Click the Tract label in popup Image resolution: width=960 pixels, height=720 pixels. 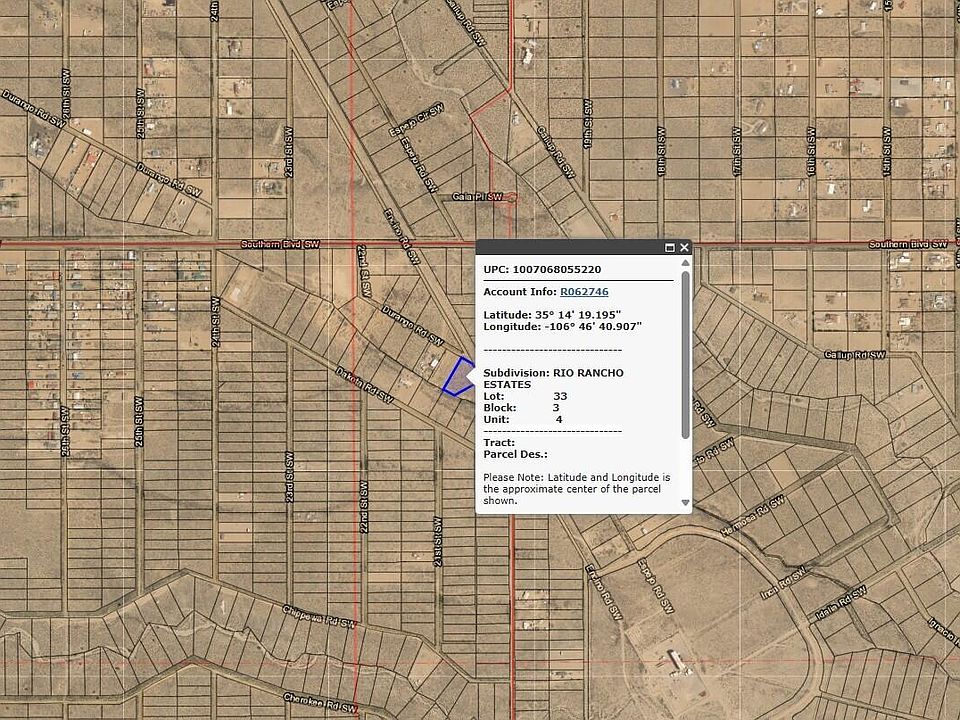pos(500,443)
